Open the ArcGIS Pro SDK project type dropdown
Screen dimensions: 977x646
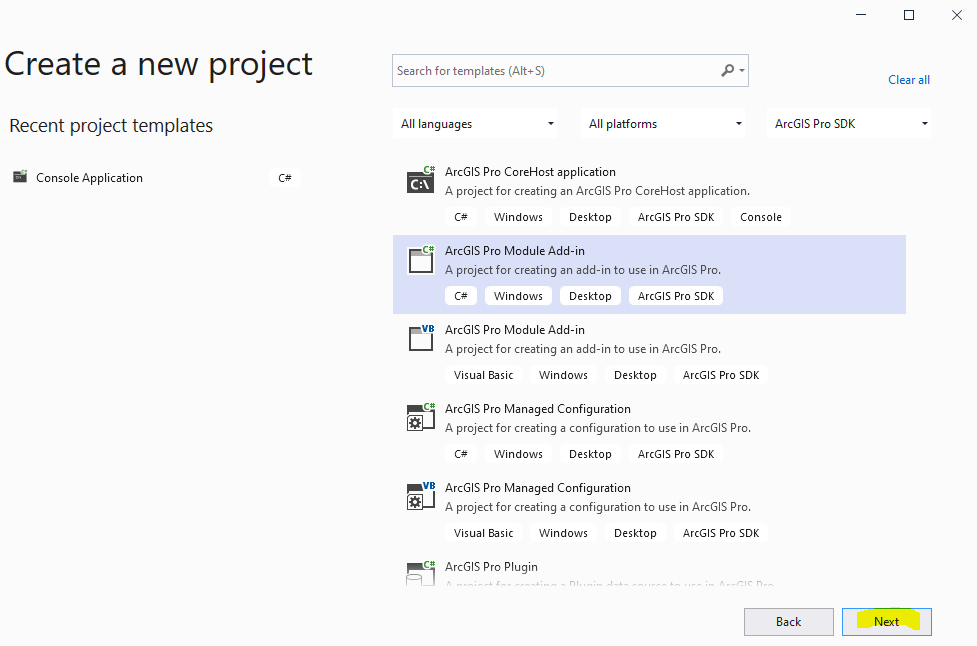[849, 124]
